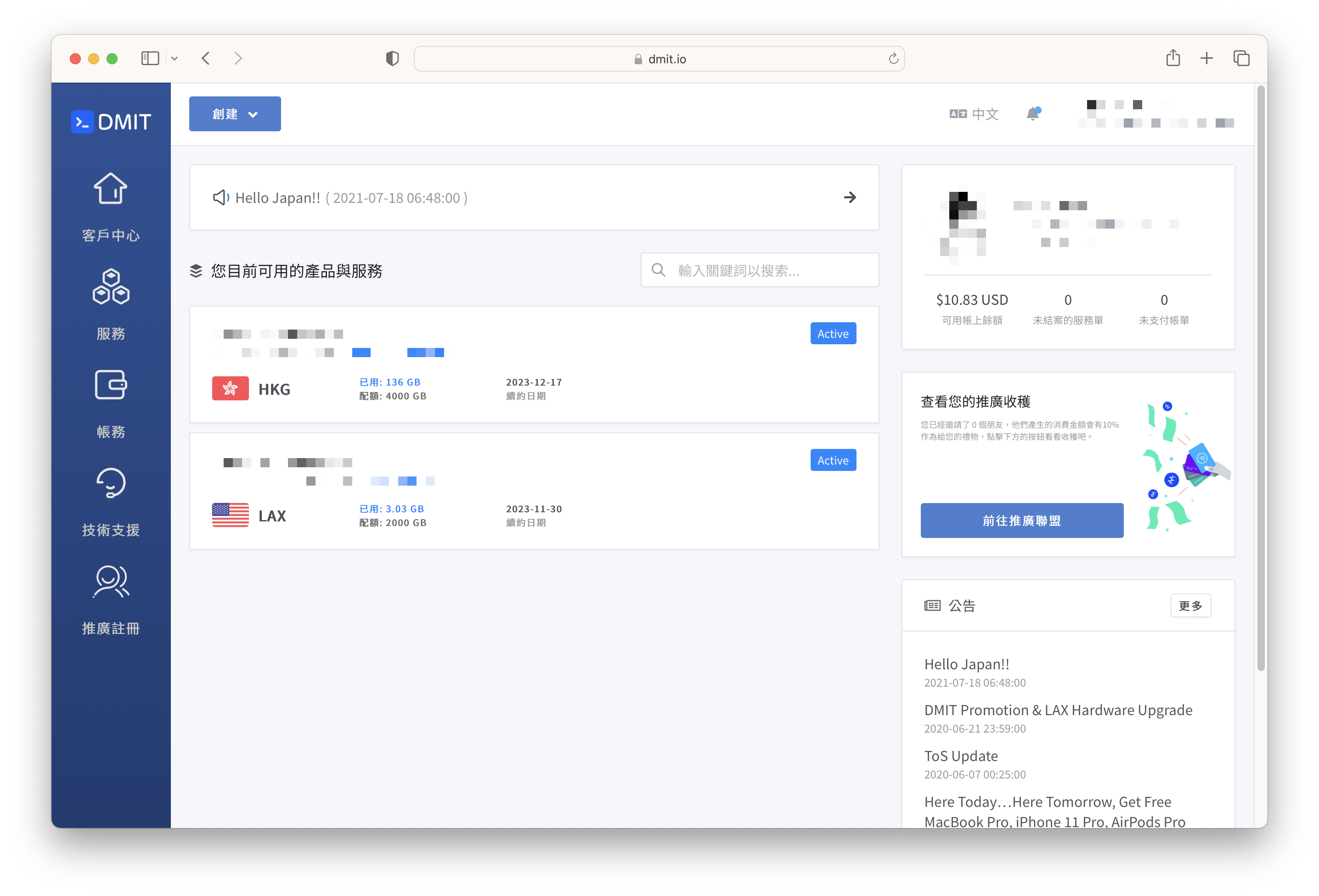Click the notification bell icon

tap(1033, 114)
